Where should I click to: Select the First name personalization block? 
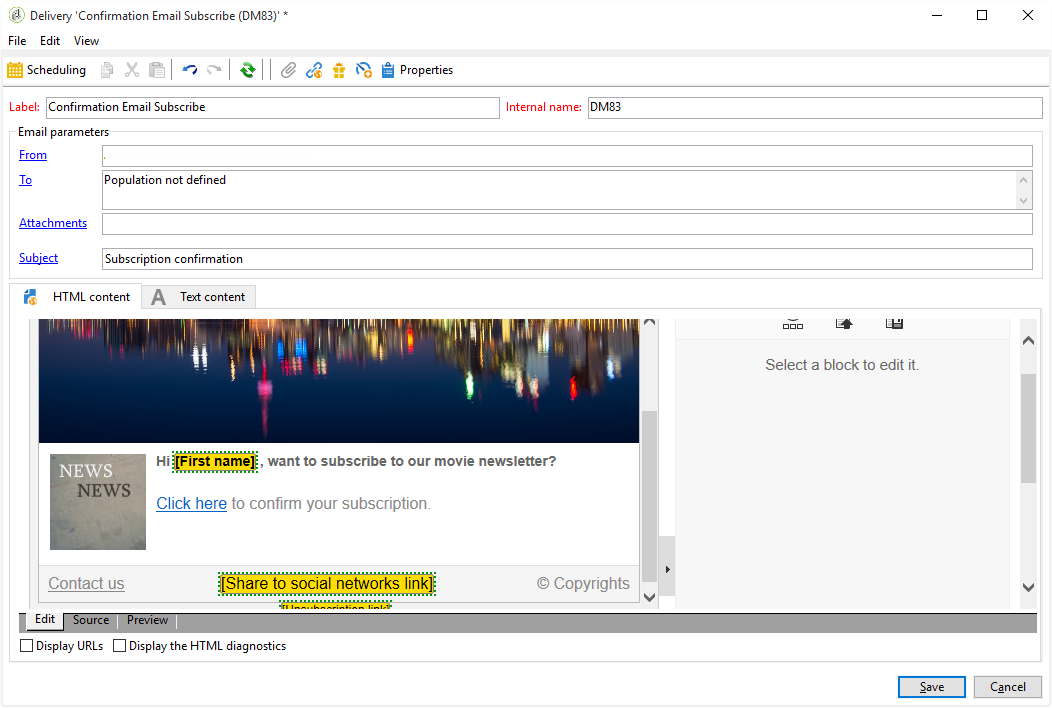pos(215,462)
